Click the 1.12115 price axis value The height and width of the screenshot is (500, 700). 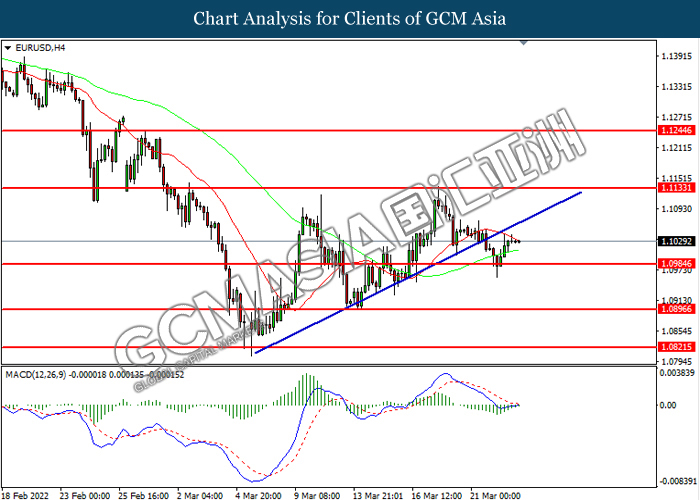[x=677, y=147]
